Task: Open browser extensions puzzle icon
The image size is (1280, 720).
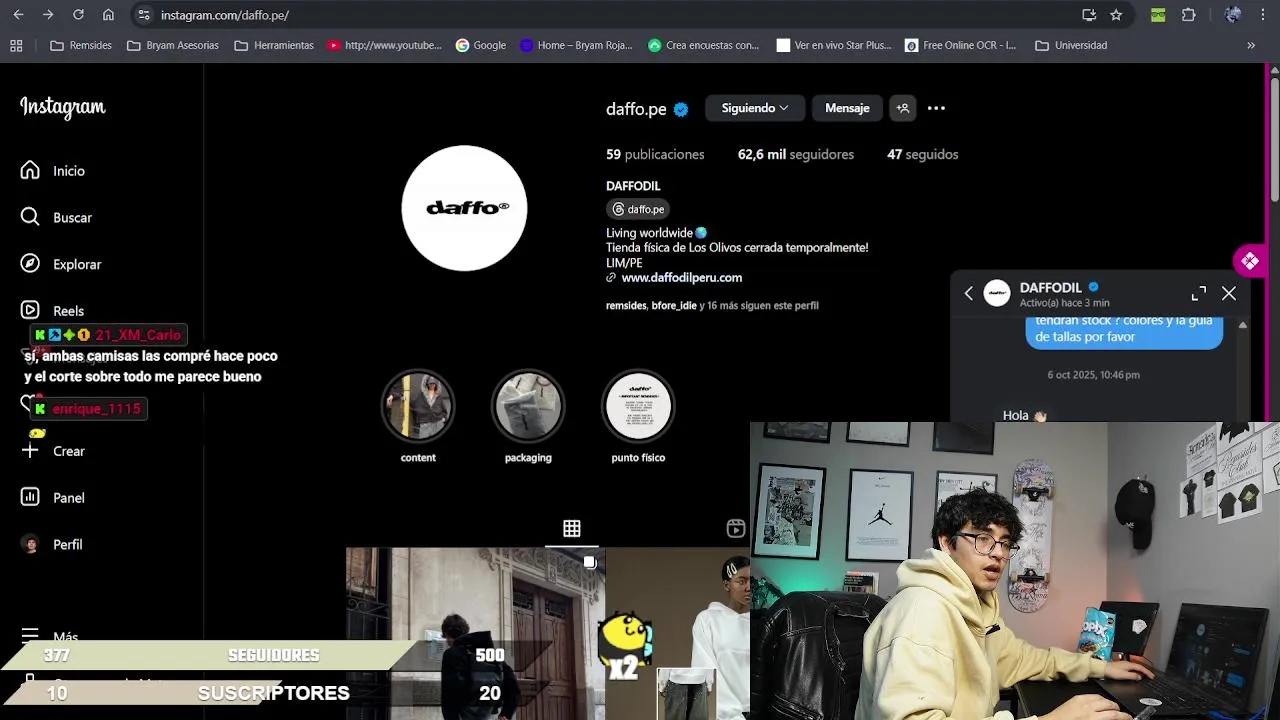Action: 1189,15
